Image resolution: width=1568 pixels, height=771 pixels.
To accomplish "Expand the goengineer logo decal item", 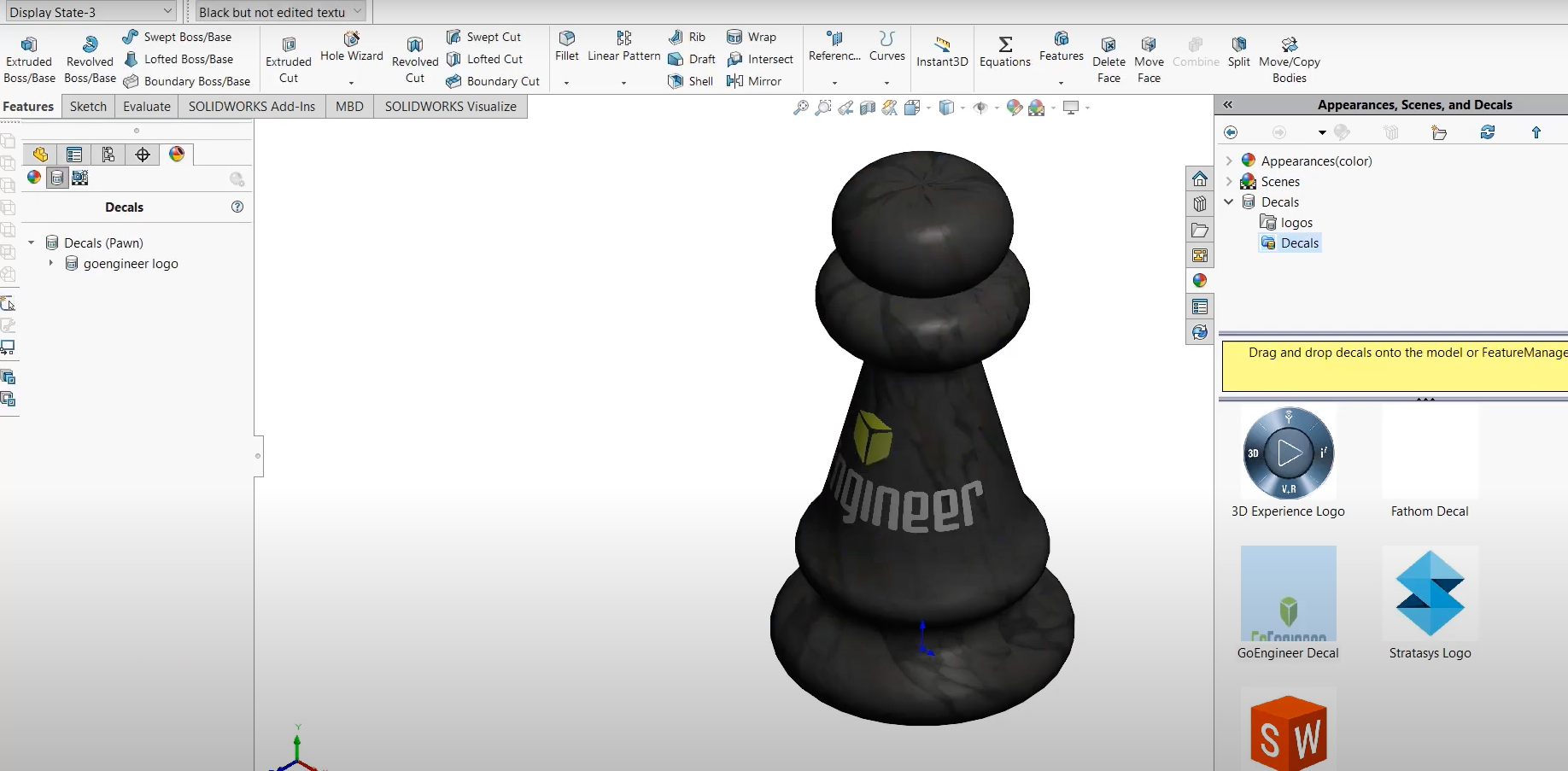I will pos(51,264).
